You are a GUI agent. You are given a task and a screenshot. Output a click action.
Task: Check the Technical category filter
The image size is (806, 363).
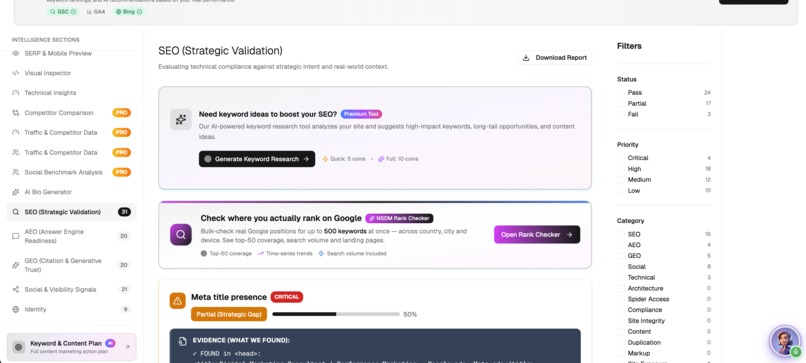pyautogui.click(x=621, y=277)
